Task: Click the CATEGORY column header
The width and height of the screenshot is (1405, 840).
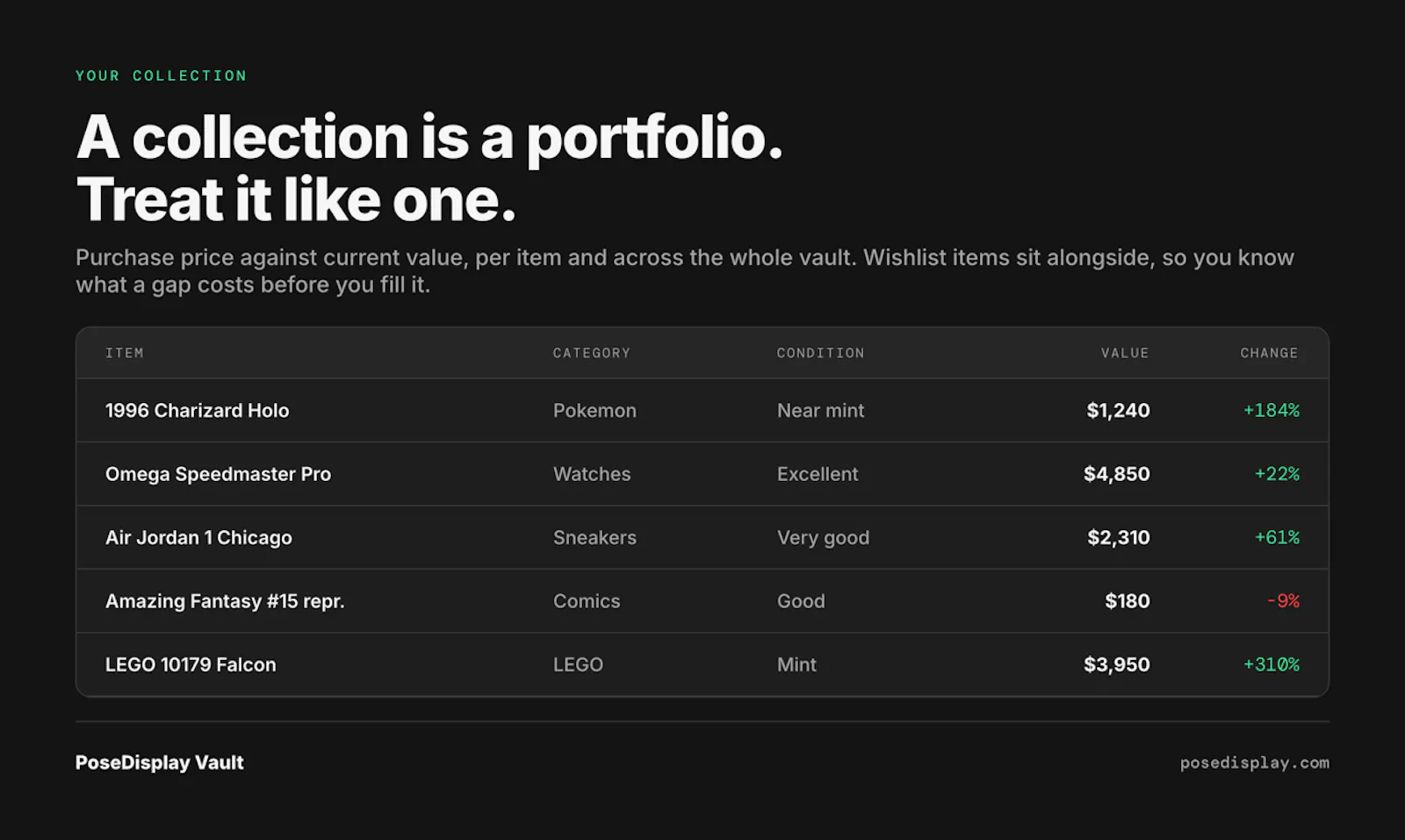Action: tap(591, 353)
